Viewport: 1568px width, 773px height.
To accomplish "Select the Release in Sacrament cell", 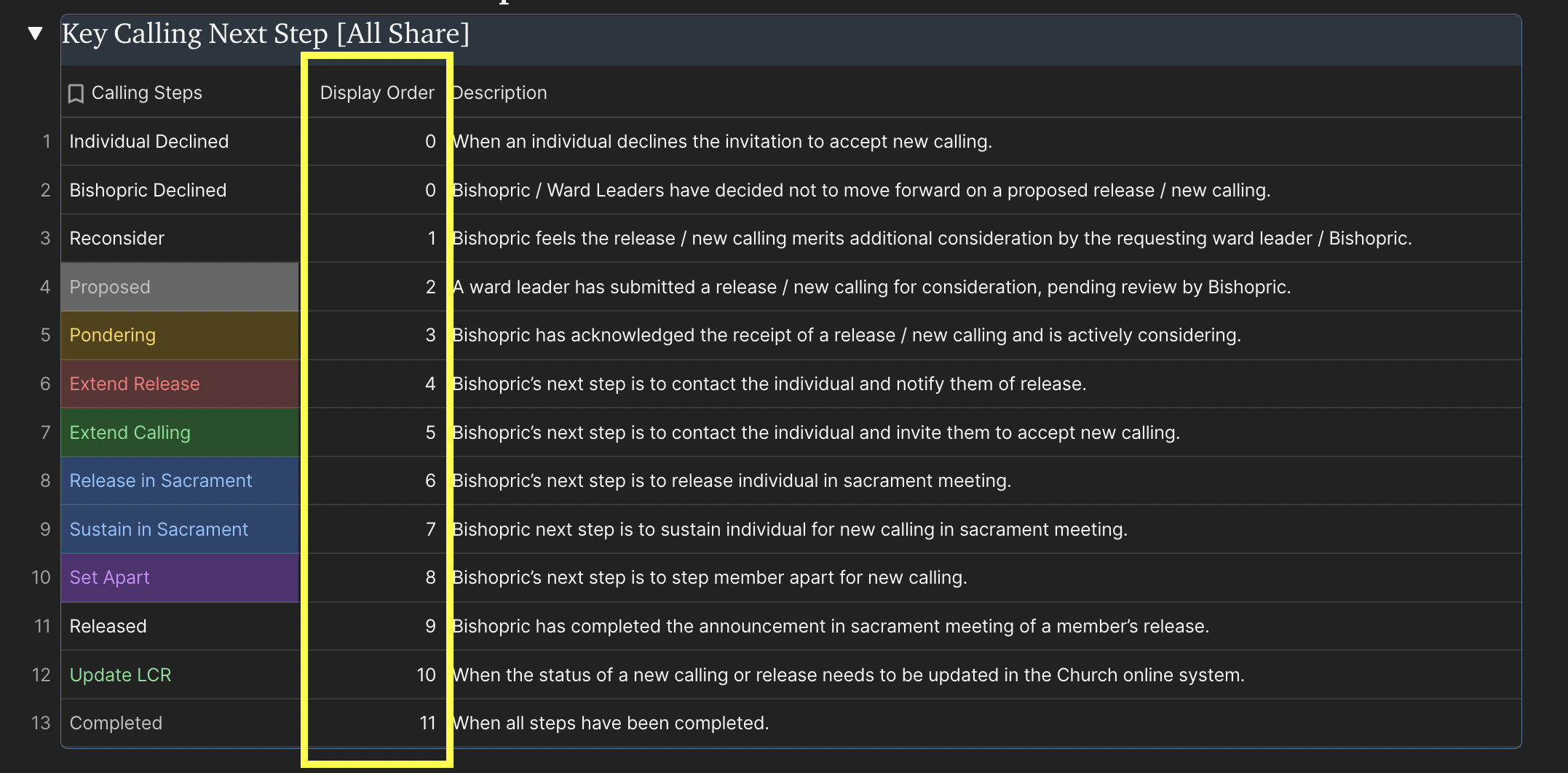I will 181,480.
